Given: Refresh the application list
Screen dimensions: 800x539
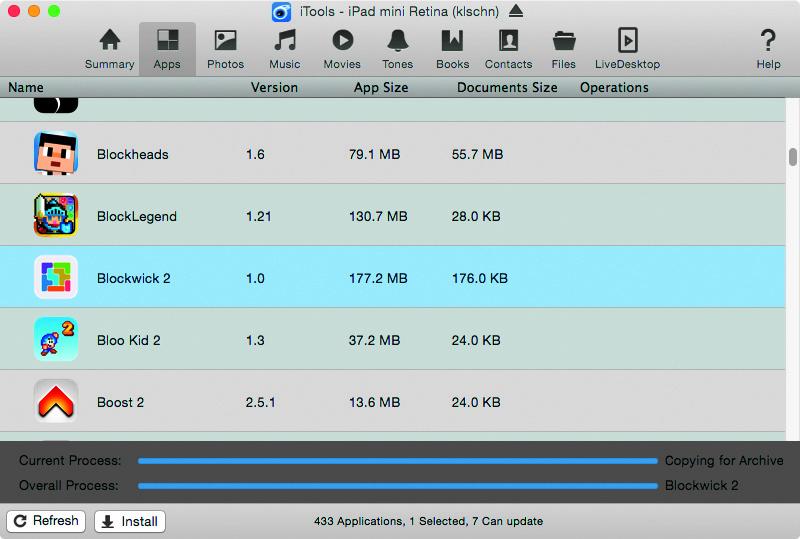Looking at the screenshot, I should pos(46,521).
